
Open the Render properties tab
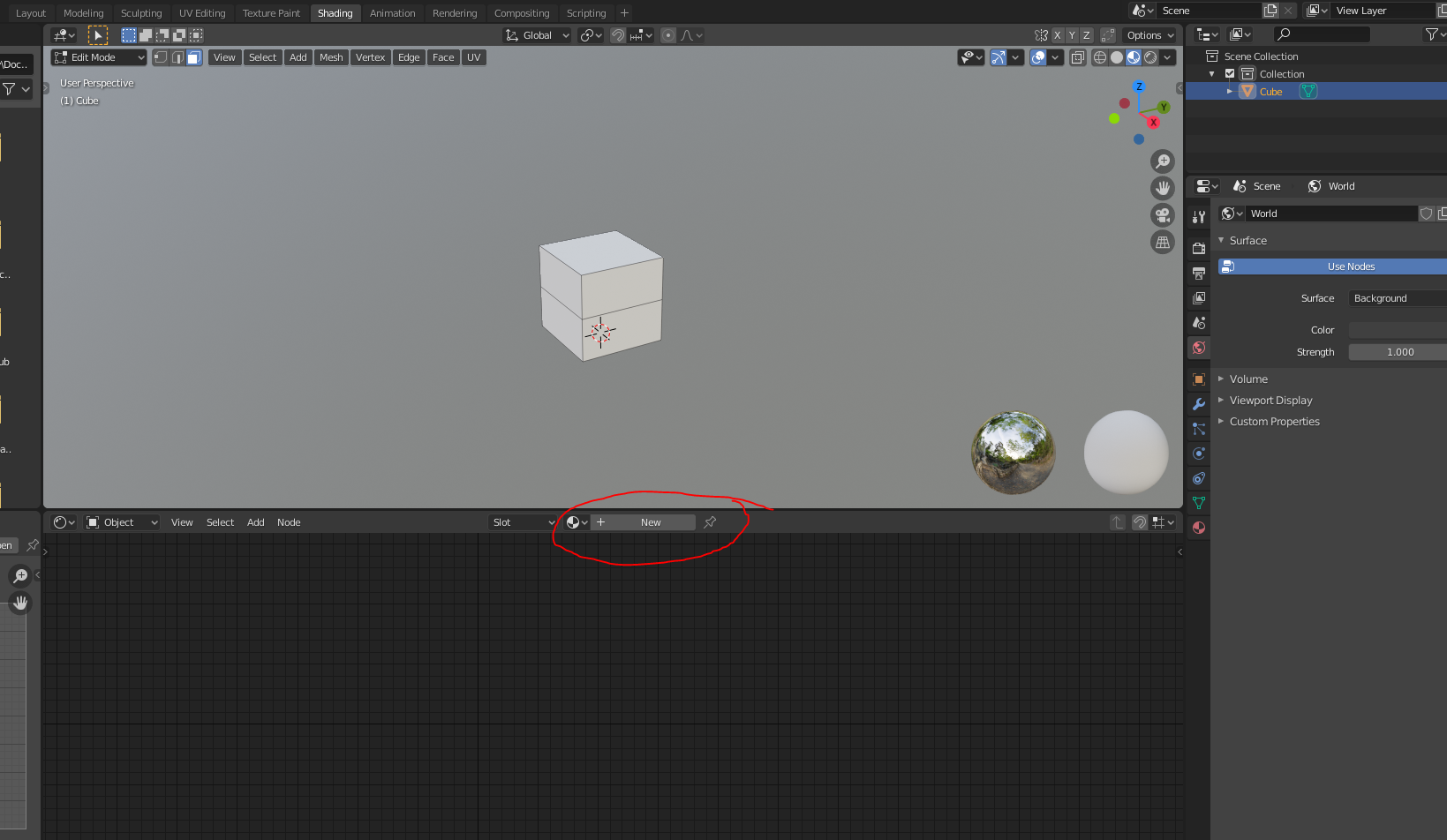(x=1199, y=249)
